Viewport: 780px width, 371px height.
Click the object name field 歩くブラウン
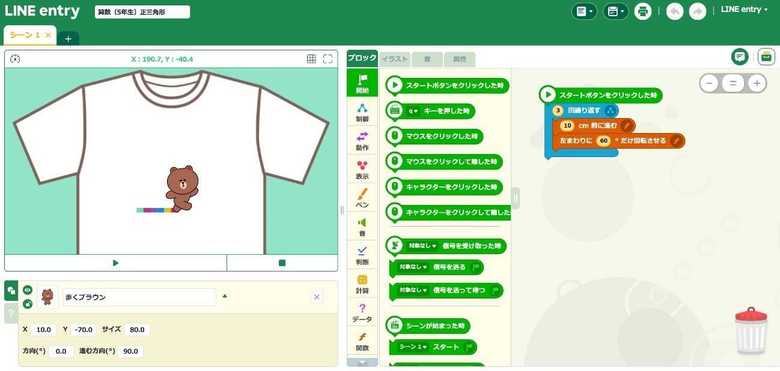139,297
